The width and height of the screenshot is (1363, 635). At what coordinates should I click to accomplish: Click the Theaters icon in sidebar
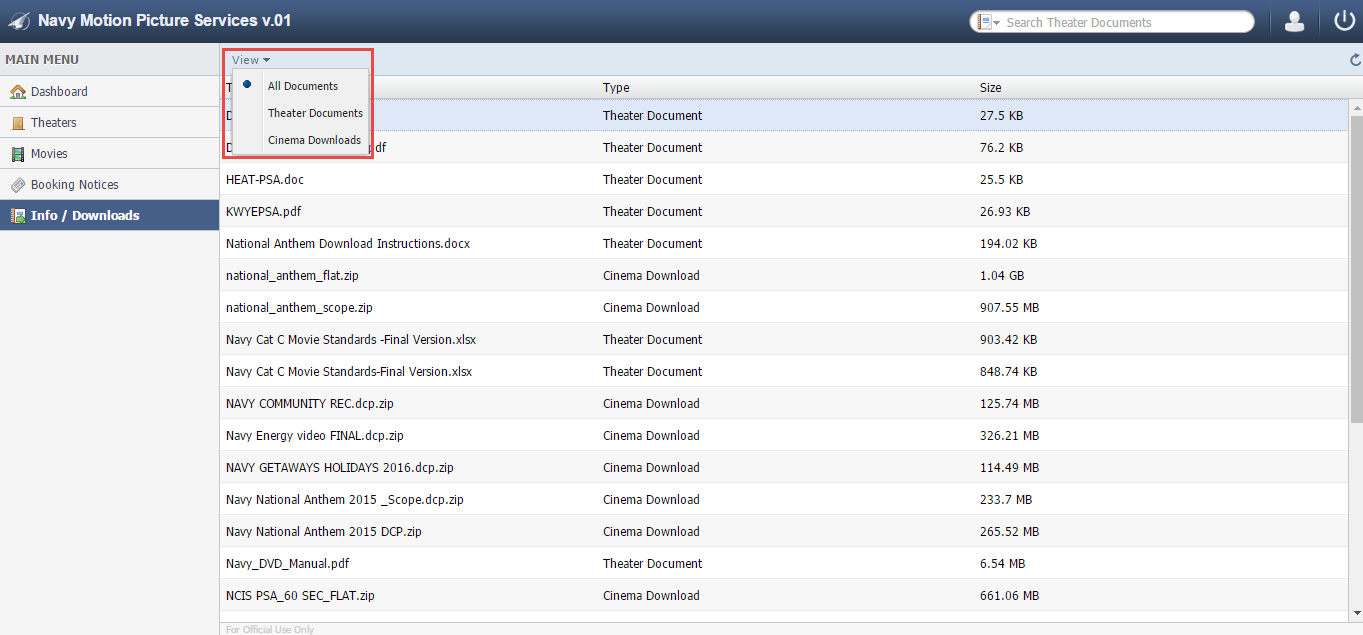(x=18, y=123)
